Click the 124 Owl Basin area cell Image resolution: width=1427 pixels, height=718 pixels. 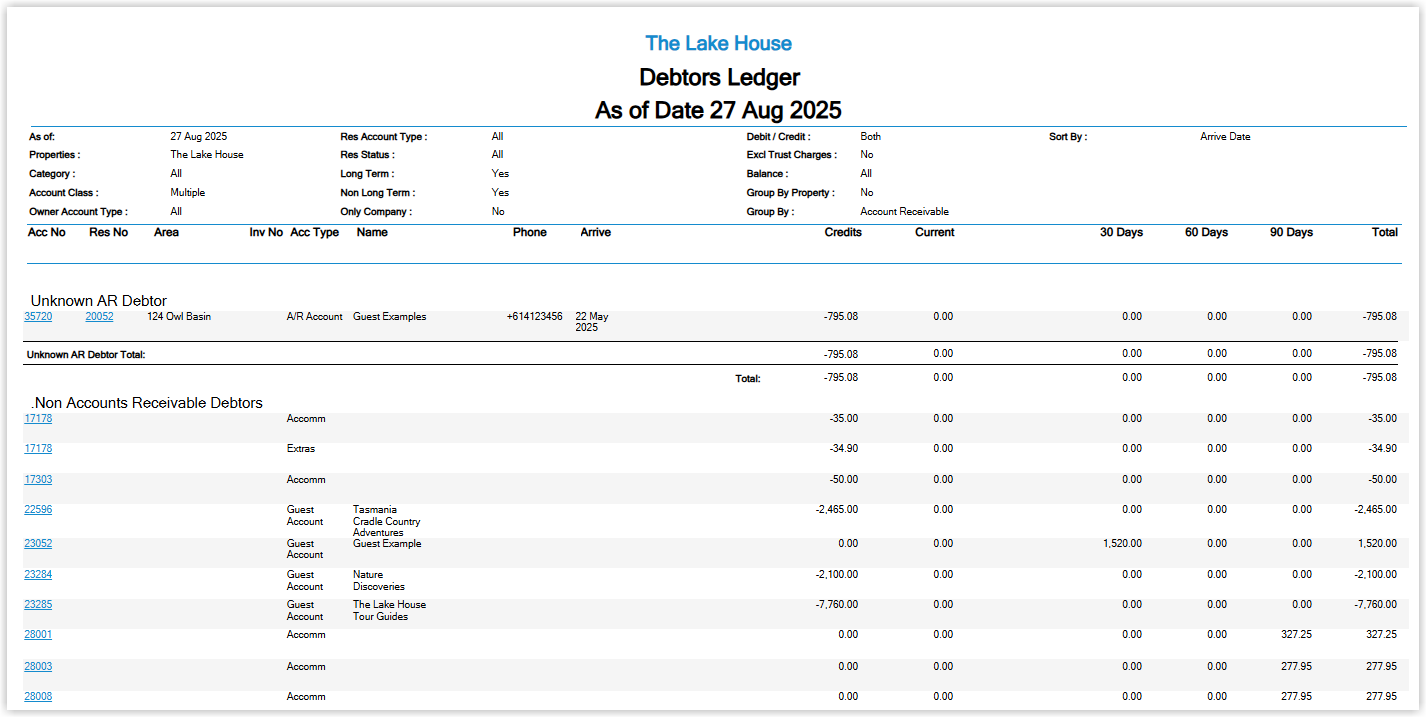(x=179, y=317)
